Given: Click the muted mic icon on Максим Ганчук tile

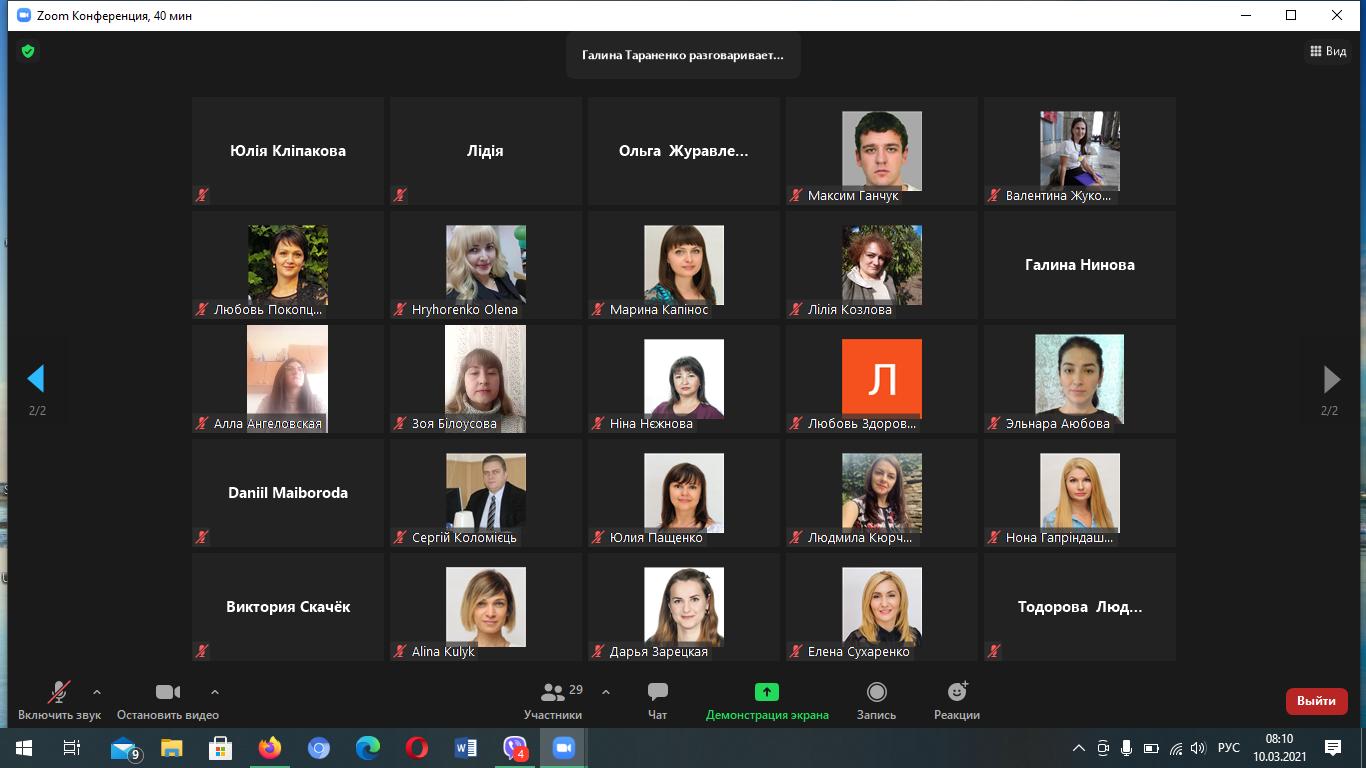Looking at the screenshot, I should pos(793,196).
